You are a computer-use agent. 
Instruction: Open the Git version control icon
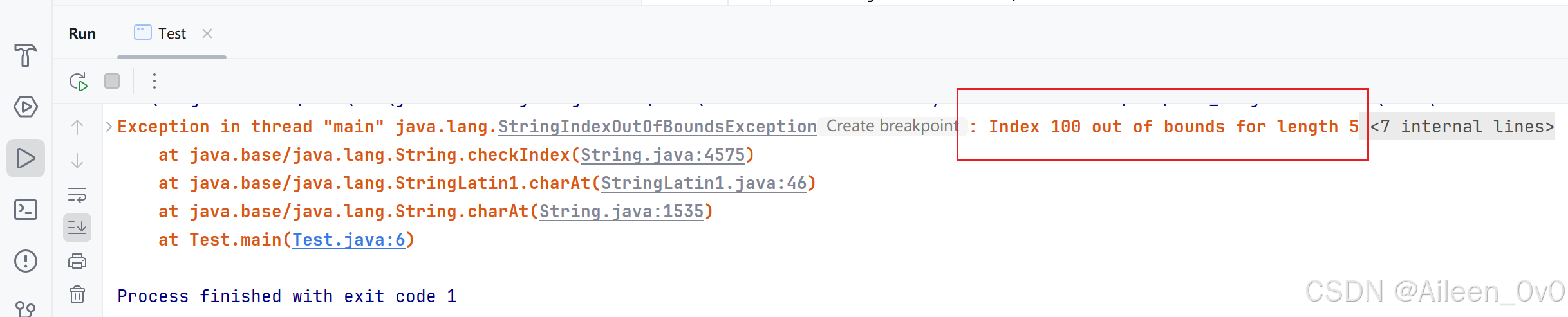click(x=26, y=309)
